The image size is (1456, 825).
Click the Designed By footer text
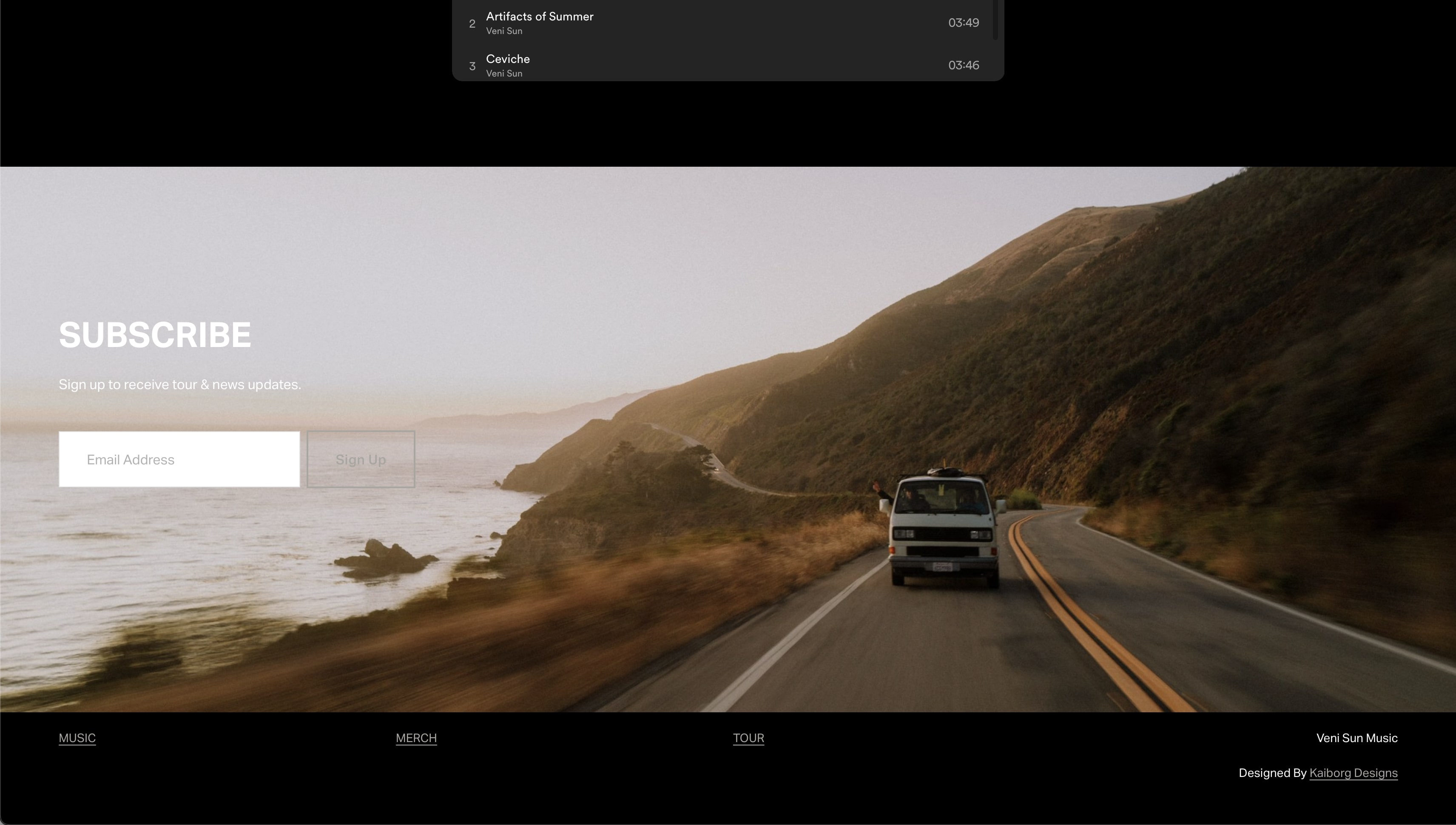(1272, 774)
